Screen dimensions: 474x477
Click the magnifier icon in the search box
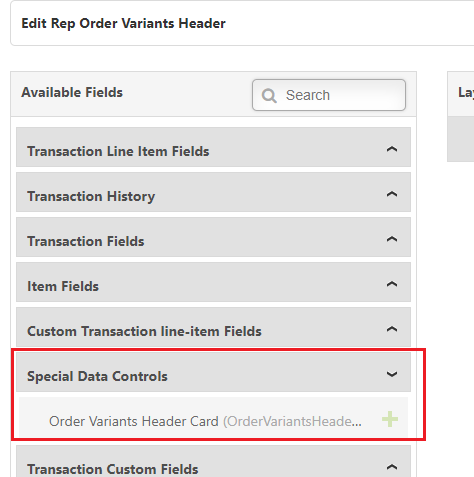tap(269, 96)
